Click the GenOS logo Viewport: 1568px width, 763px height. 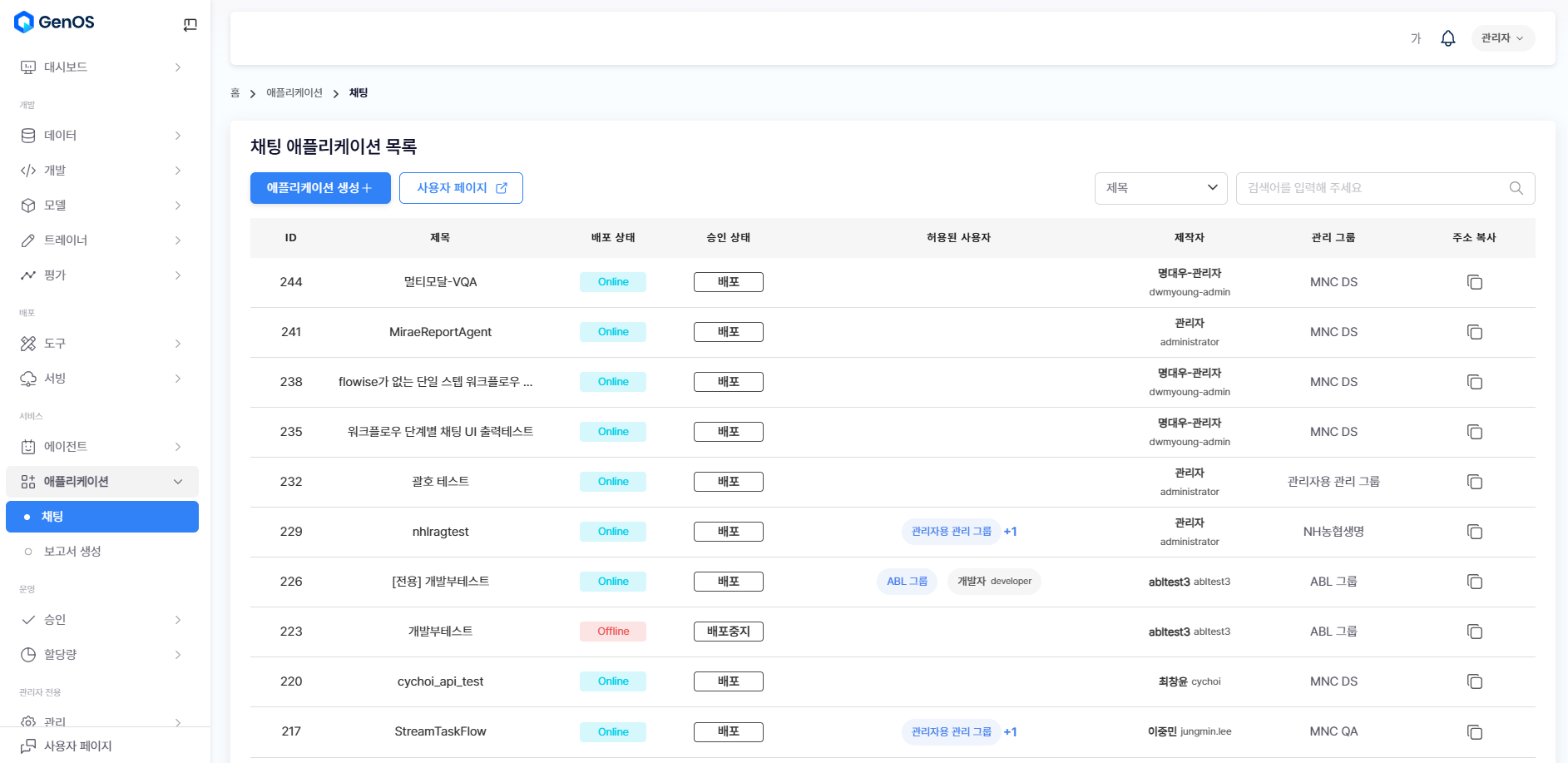click(55, 22)
